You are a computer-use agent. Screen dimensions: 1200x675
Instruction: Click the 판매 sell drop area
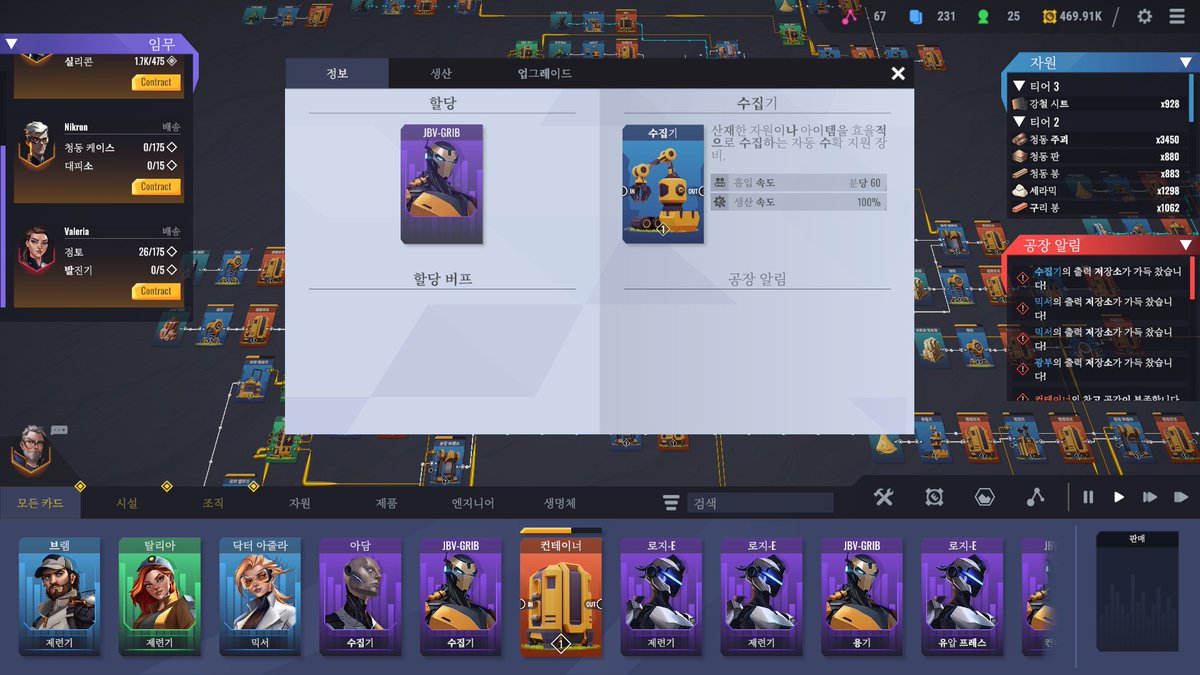pos(1136,592)
